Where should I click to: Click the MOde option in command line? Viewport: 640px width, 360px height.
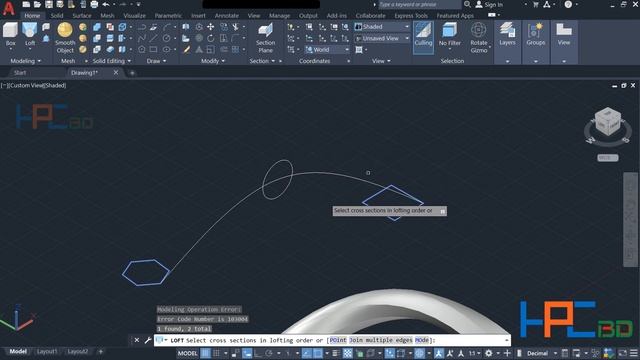coord(422,340)
